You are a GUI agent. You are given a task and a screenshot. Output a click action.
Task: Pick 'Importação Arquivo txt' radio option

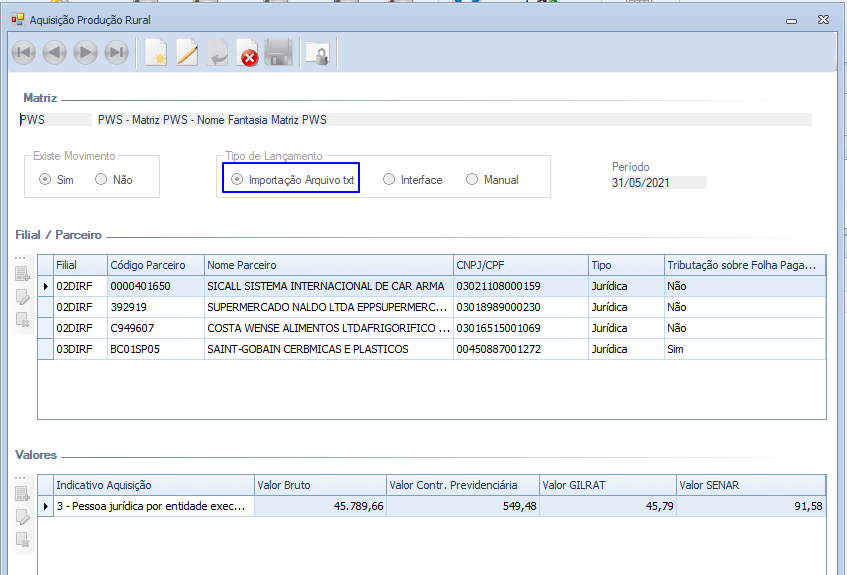(237, 180)
